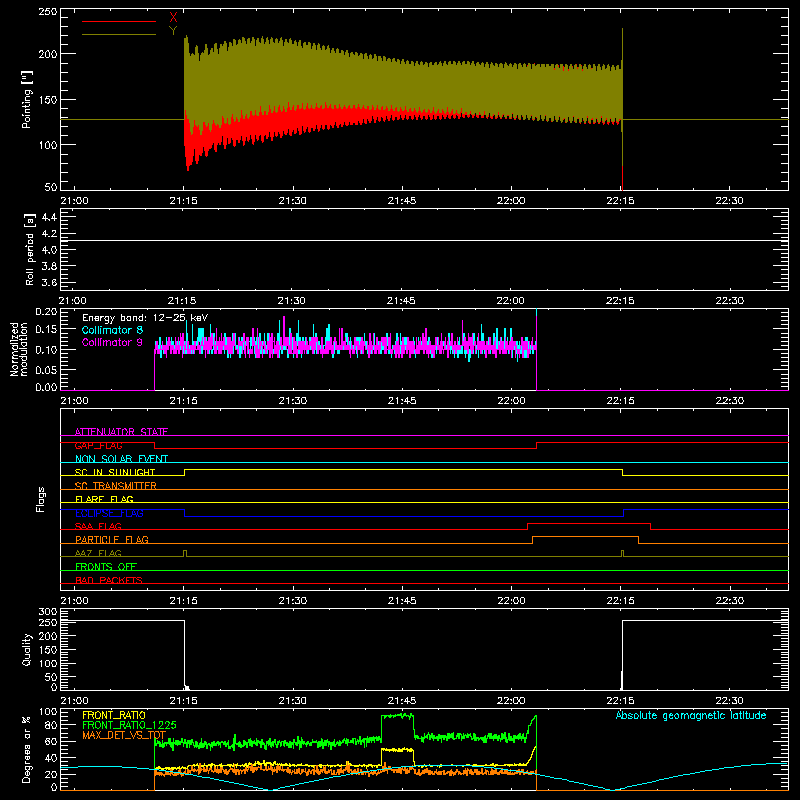Select the 'Energy band: 12-25 keV' annotation
800x800 pixels.
point(145,318)
